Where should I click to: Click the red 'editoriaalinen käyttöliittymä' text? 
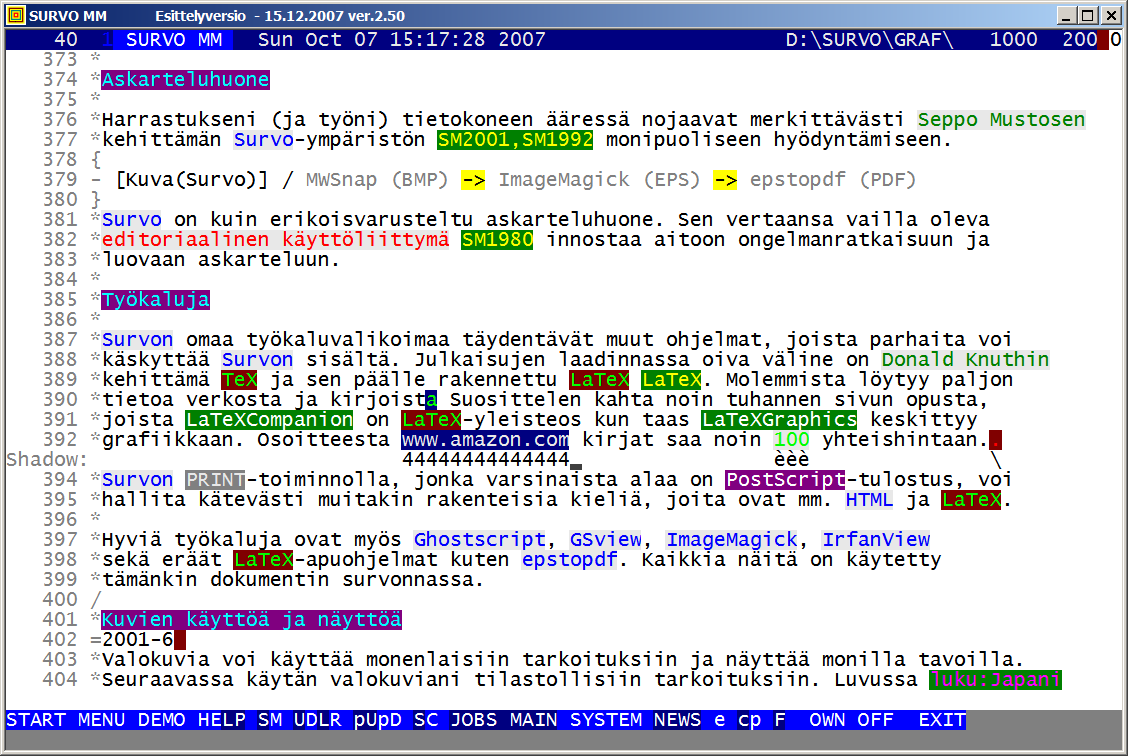coord(276,240)
